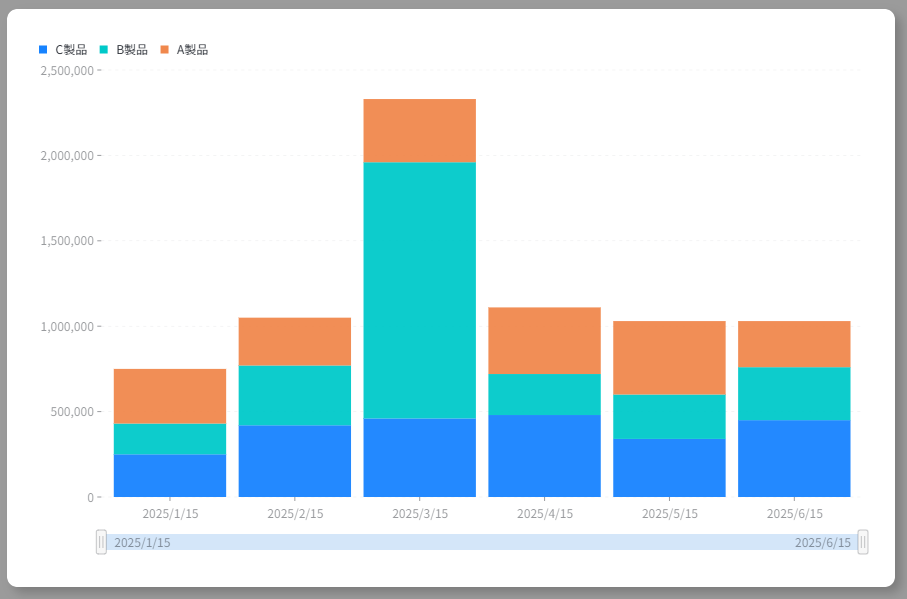Image resolution: width=907 pixels, height=599 pixels.
Task: Click the blue C製品 segment for 2025/4/15
Action: pyautogui.click(x=544, y=455)
